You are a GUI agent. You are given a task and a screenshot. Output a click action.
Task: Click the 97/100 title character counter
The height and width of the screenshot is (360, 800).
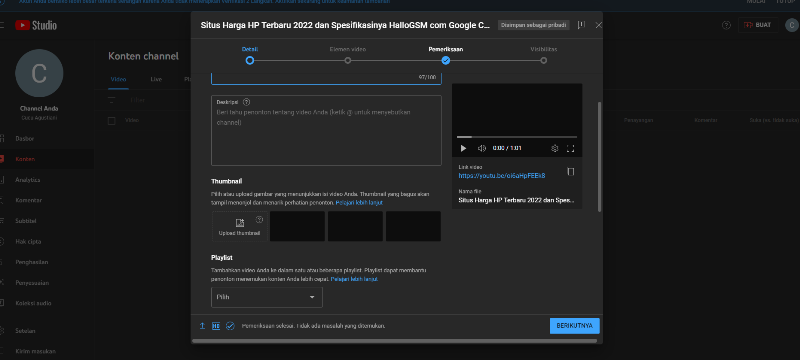[428, 78]
